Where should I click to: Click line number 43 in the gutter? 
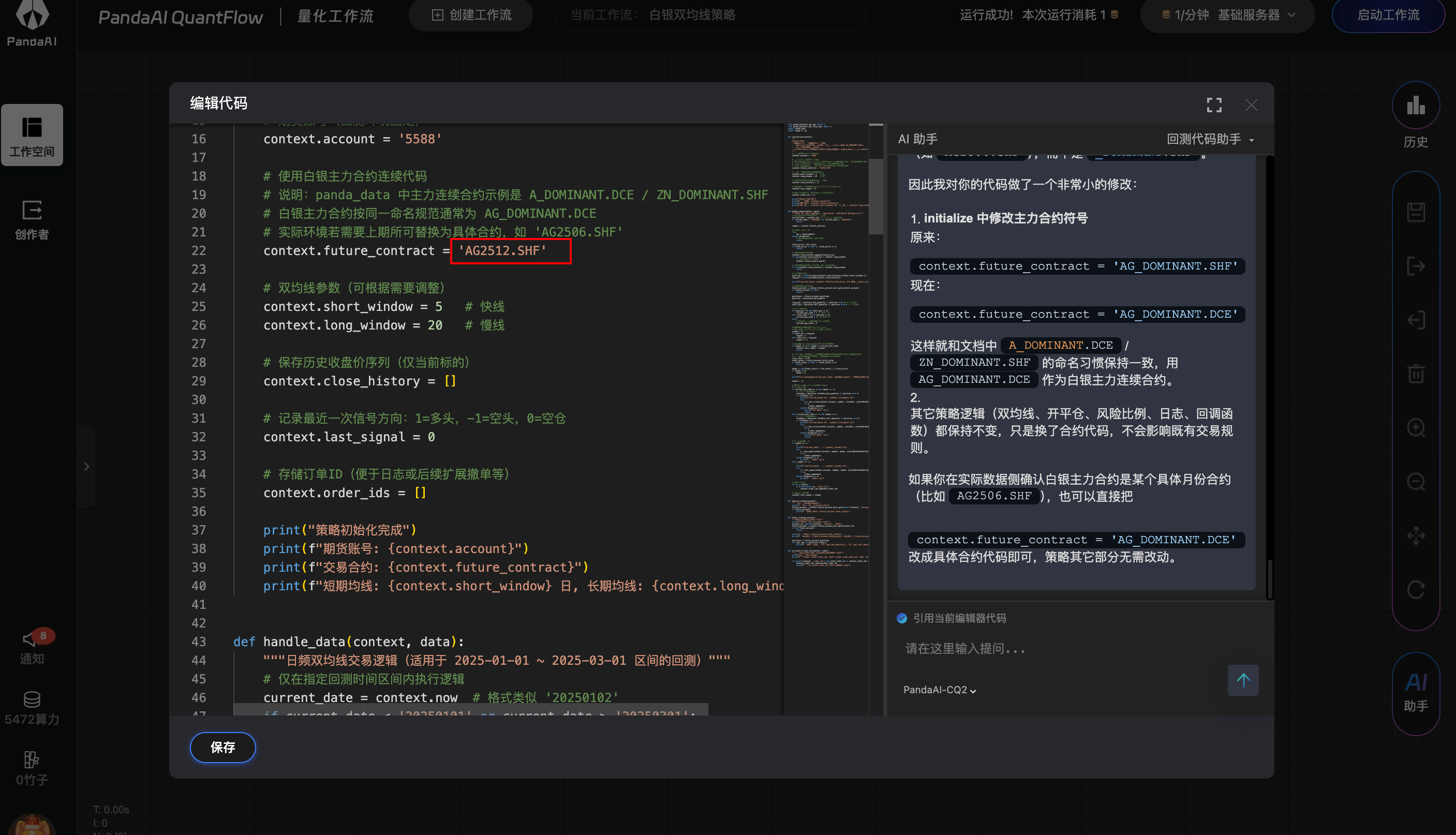point(199,642)
